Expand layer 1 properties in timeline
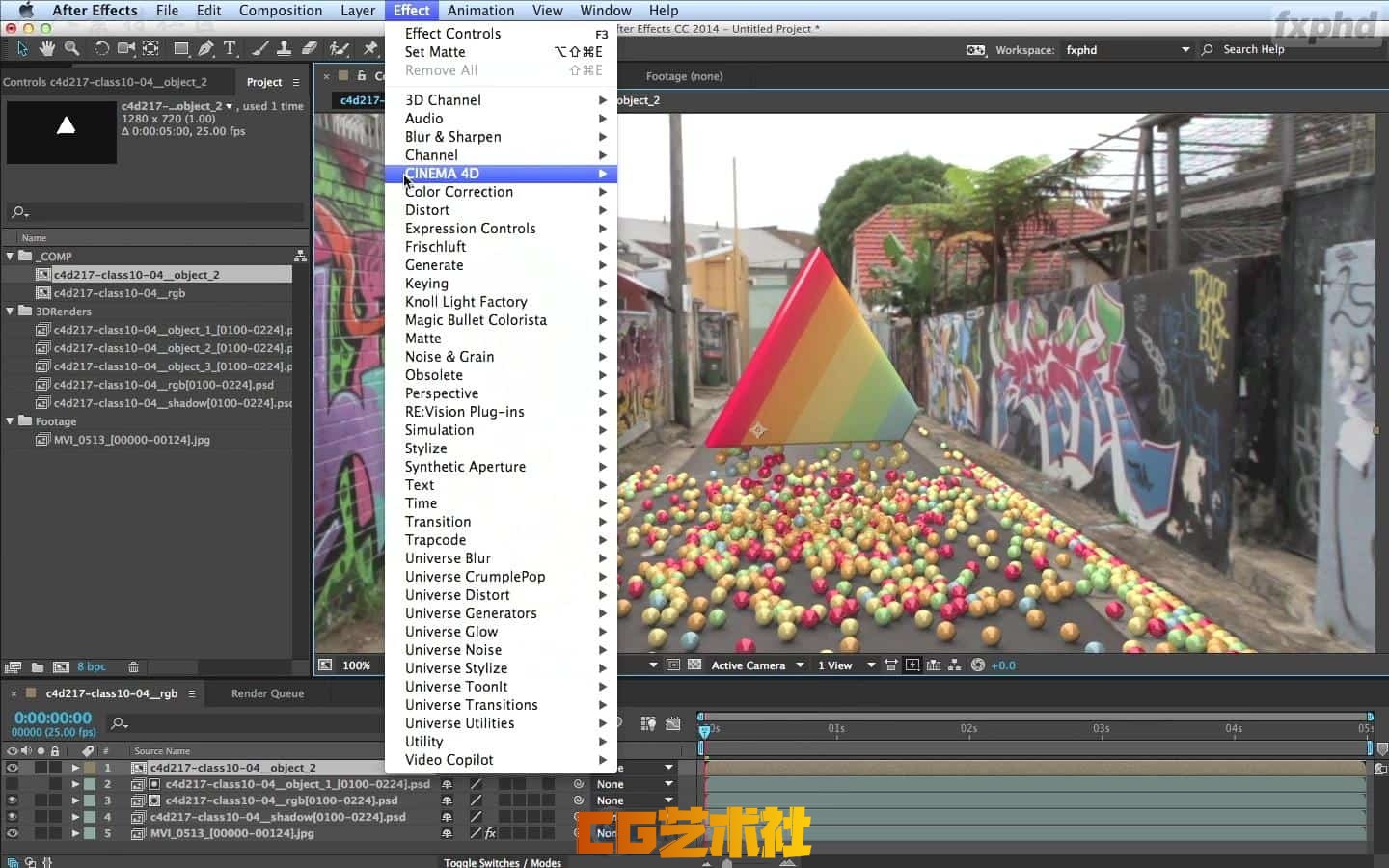The width and height of the screenshot is (1389, 868). pyautogui.click(x=75, y=768)
